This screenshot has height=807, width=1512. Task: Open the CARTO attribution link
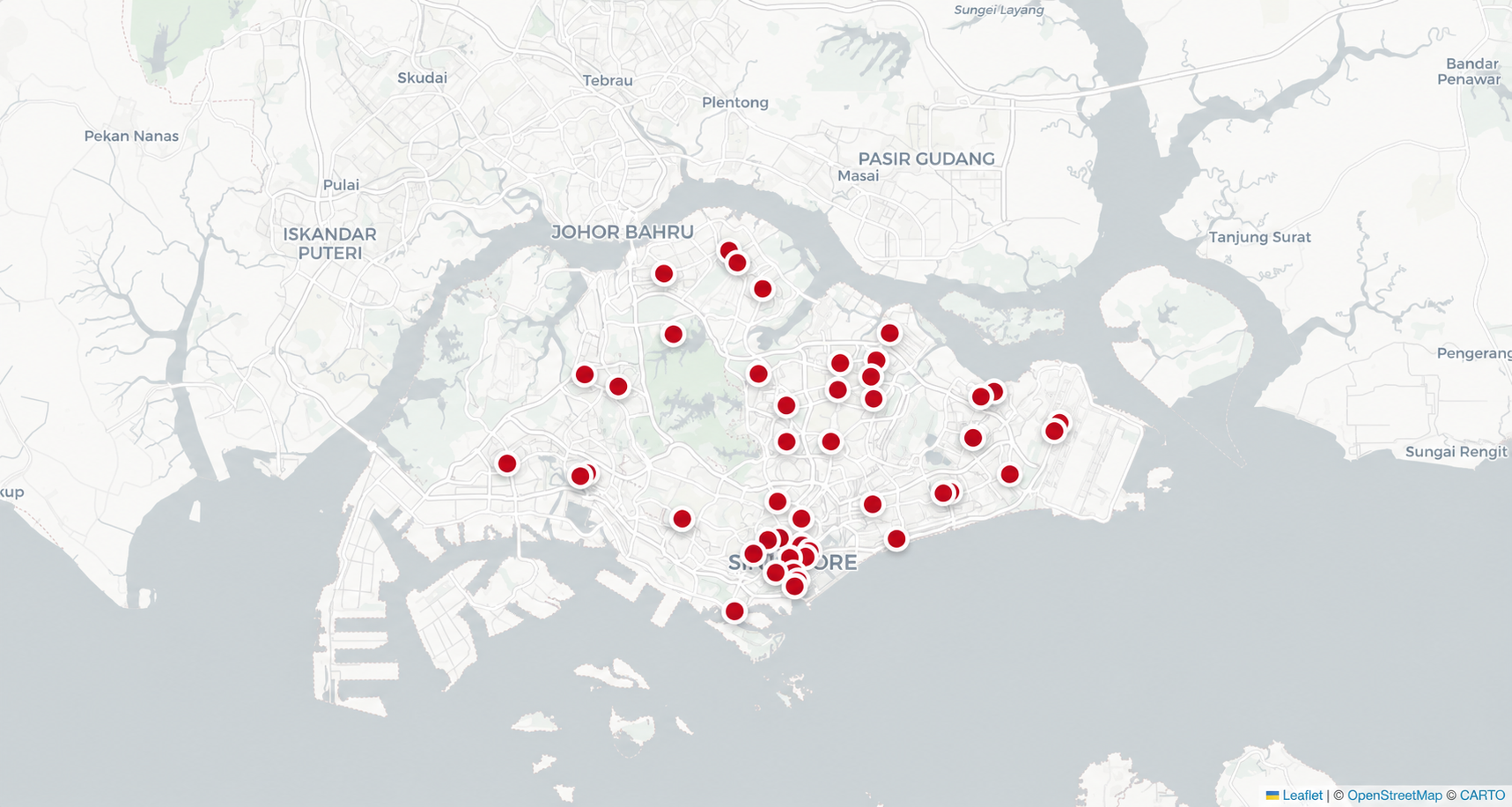[x=1482, y=795]
